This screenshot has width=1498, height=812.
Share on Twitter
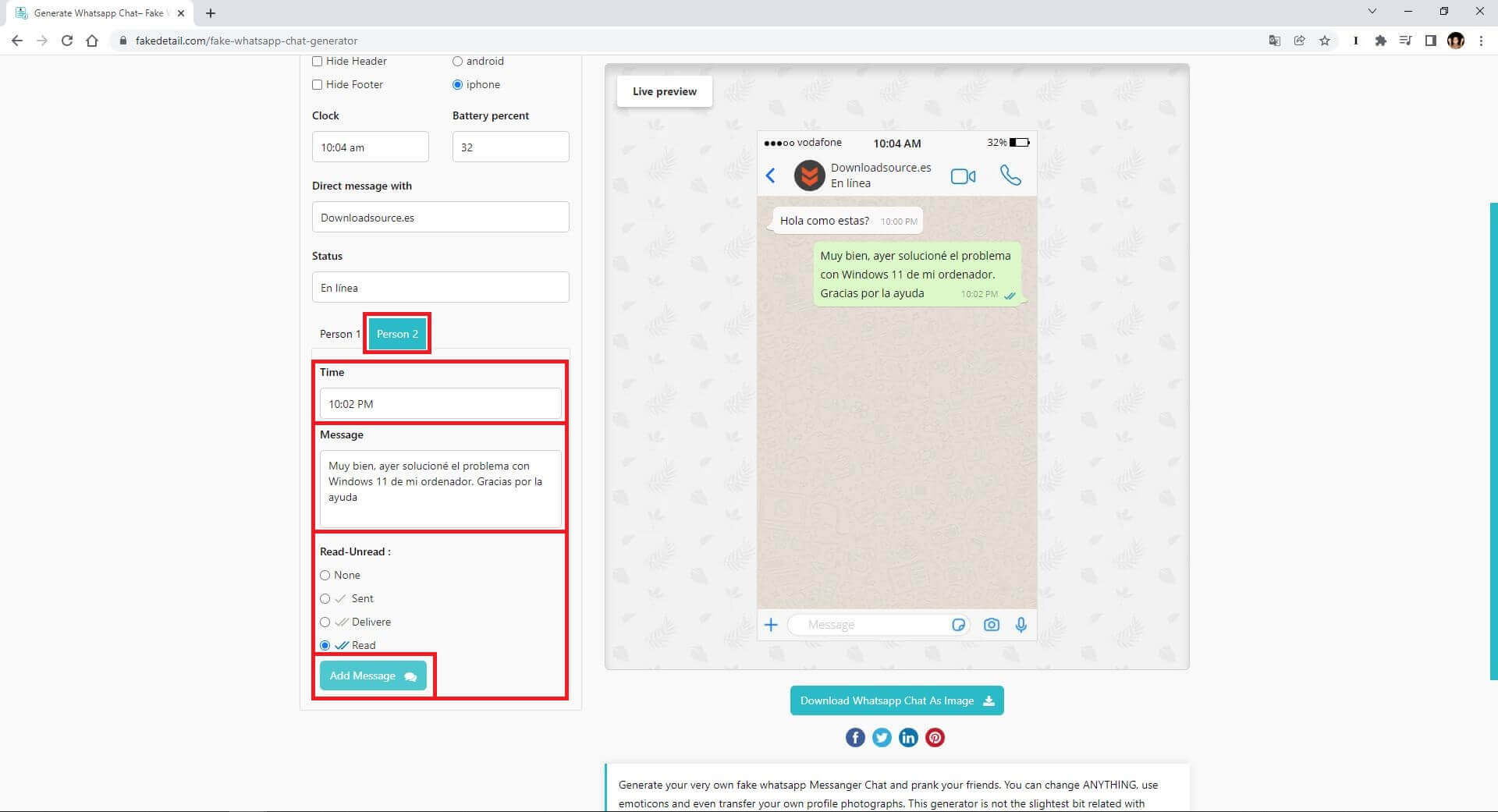pyautogui.click(x=882, y=738)
